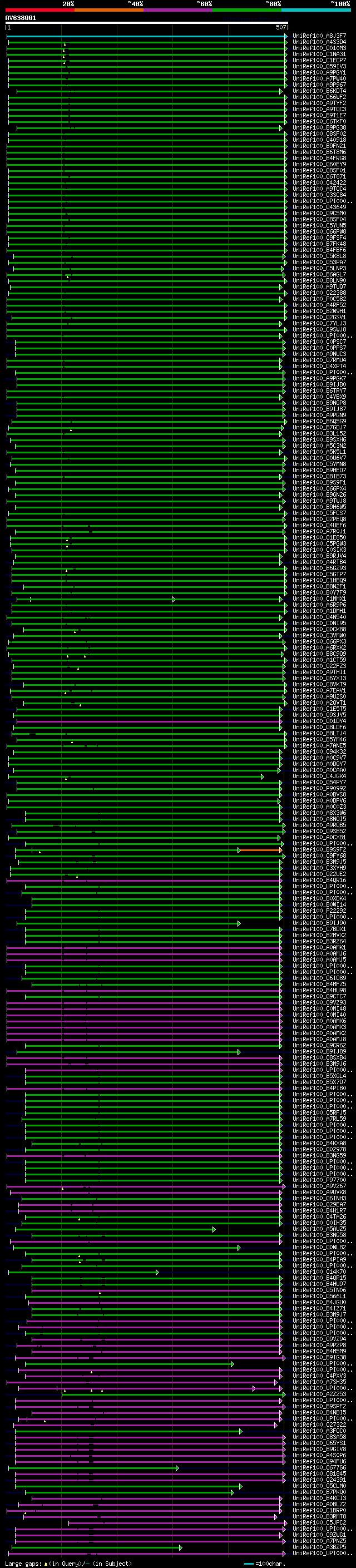Select hit label UniRef100_O81845
The image size is (356, 1568).
pos(319,1473)
